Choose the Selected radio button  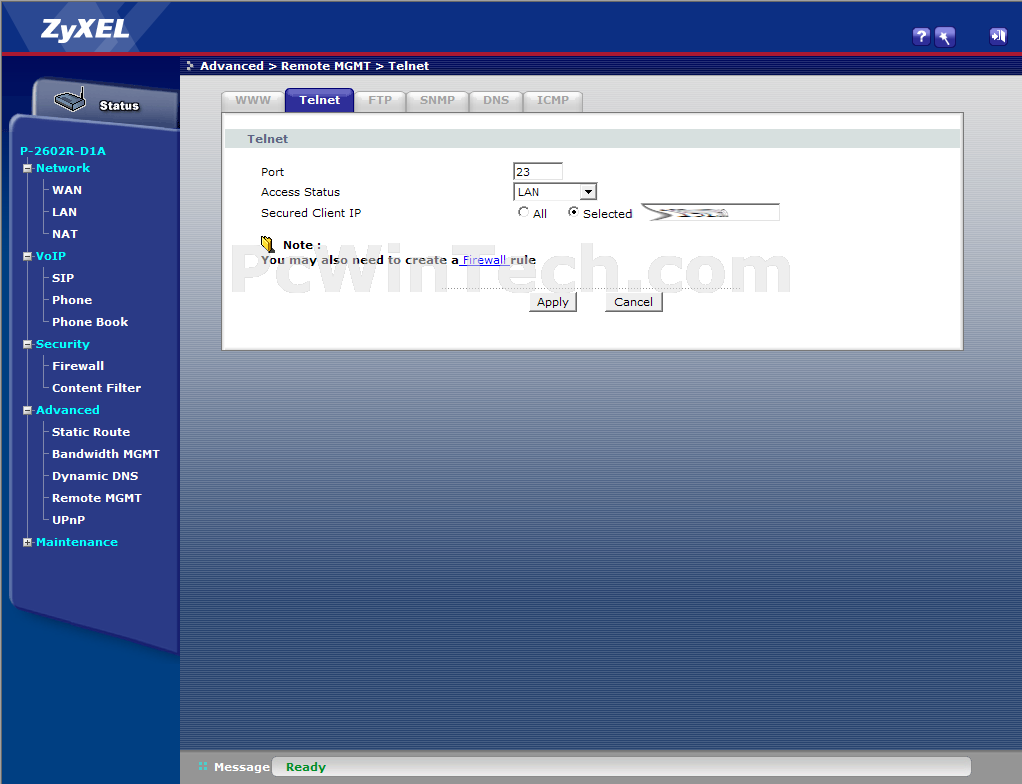click(573, 212)
